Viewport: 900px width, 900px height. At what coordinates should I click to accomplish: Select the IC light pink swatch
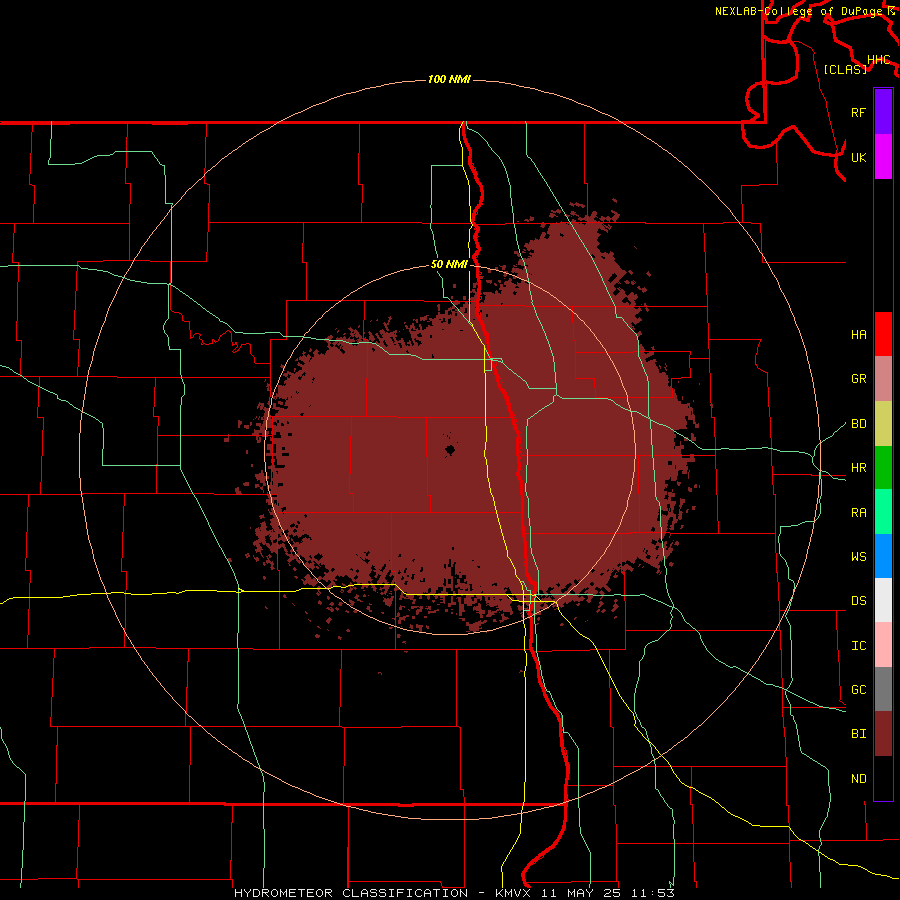(883, 645)
